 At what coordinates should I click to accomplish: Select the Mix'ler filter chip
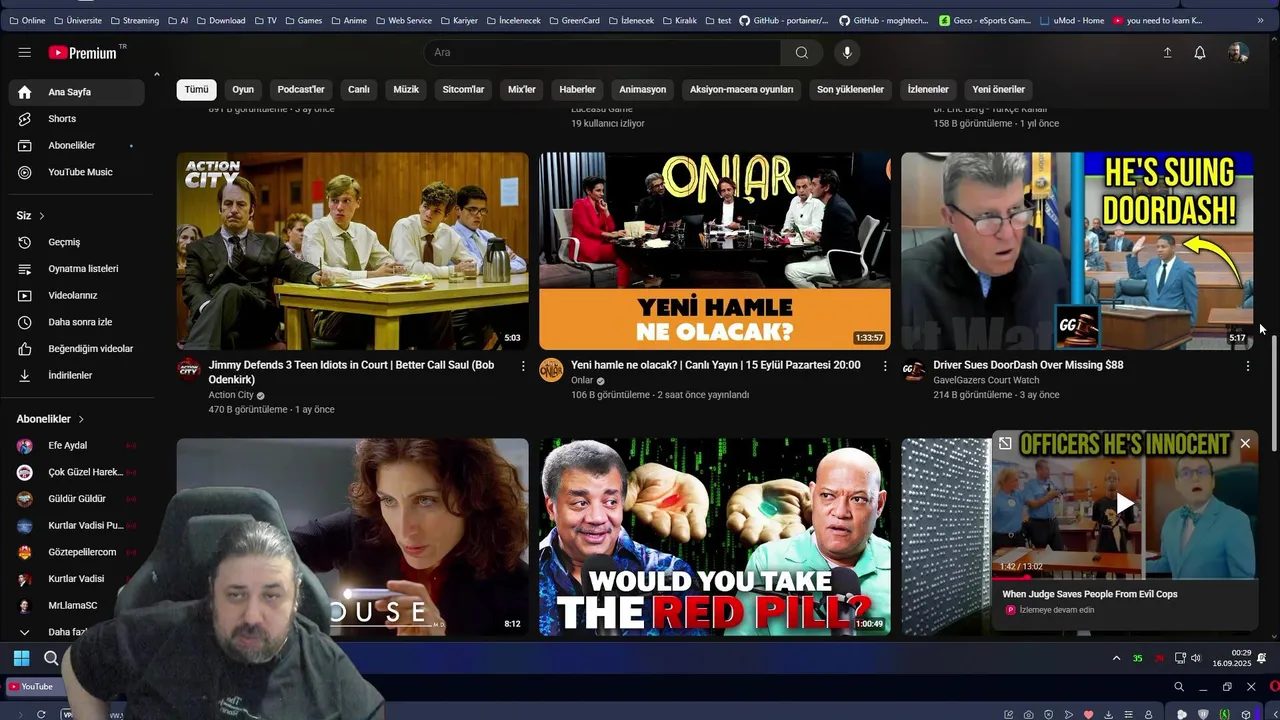click(x=522, y=89)
